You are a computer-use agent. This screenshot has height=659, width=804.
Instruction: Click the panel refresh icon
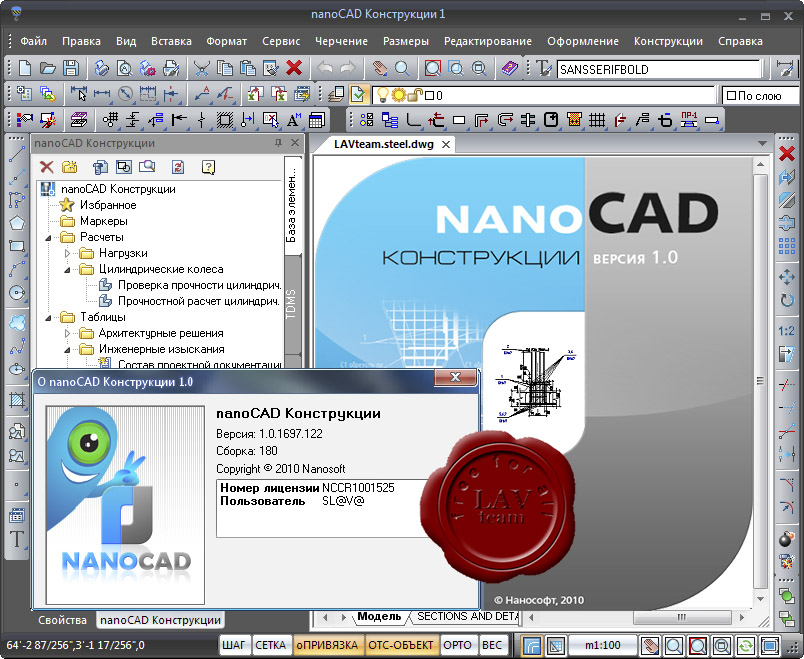click(178, 167)
